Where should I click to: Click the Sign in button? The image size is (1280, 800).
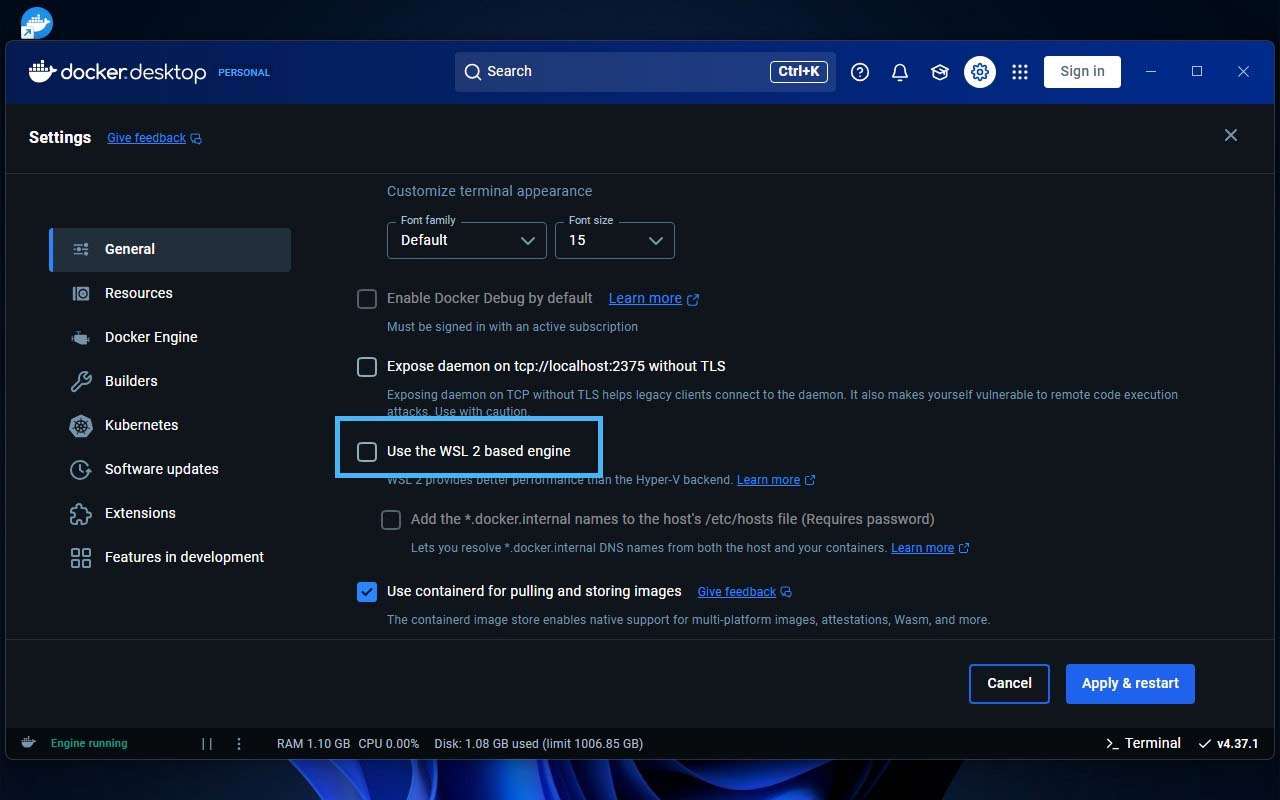[x=1082, y=72]
